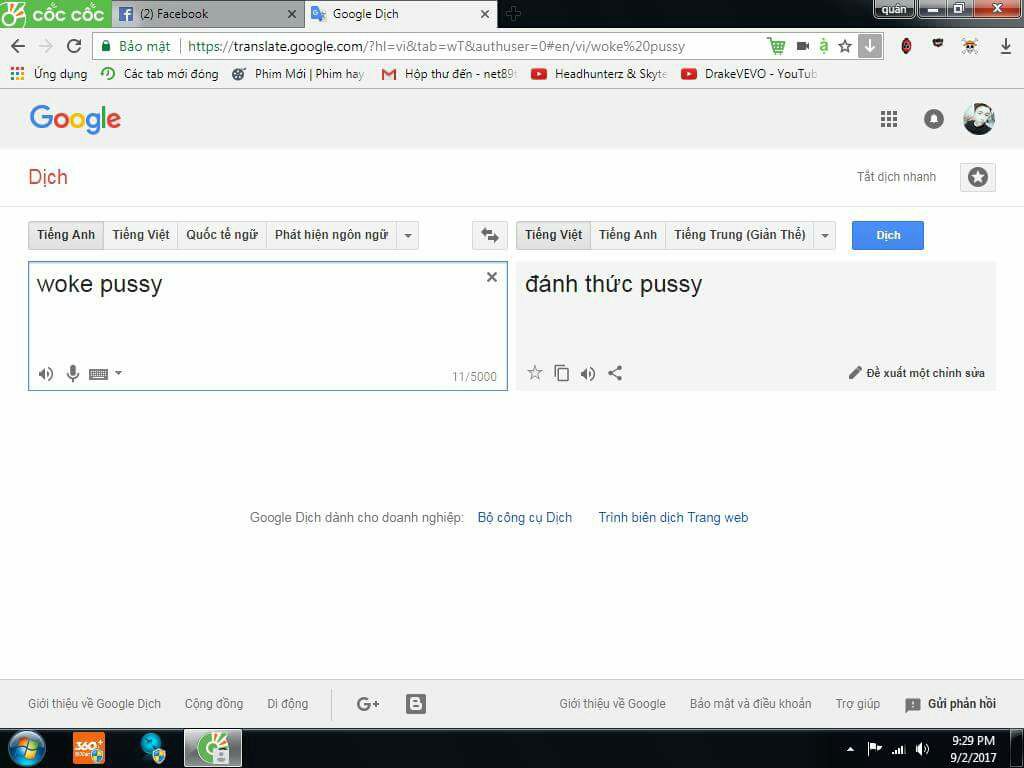Clear the source text with X
This screenshot has width=1024, height=768.
click(492, 277)
